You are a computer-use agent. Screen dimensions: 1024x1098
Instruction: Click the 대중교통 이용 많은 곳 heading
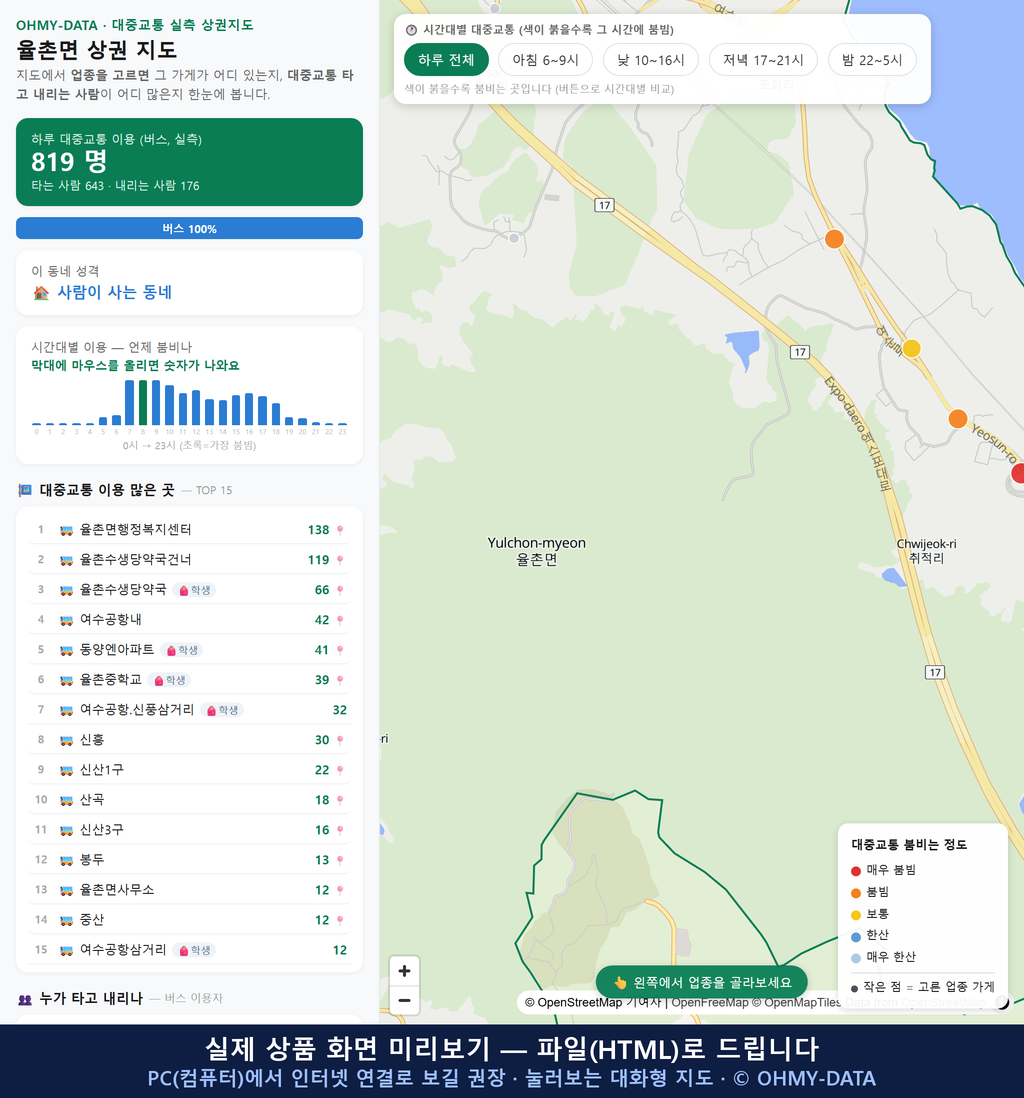pyautogui.click(x=106, y=490)
